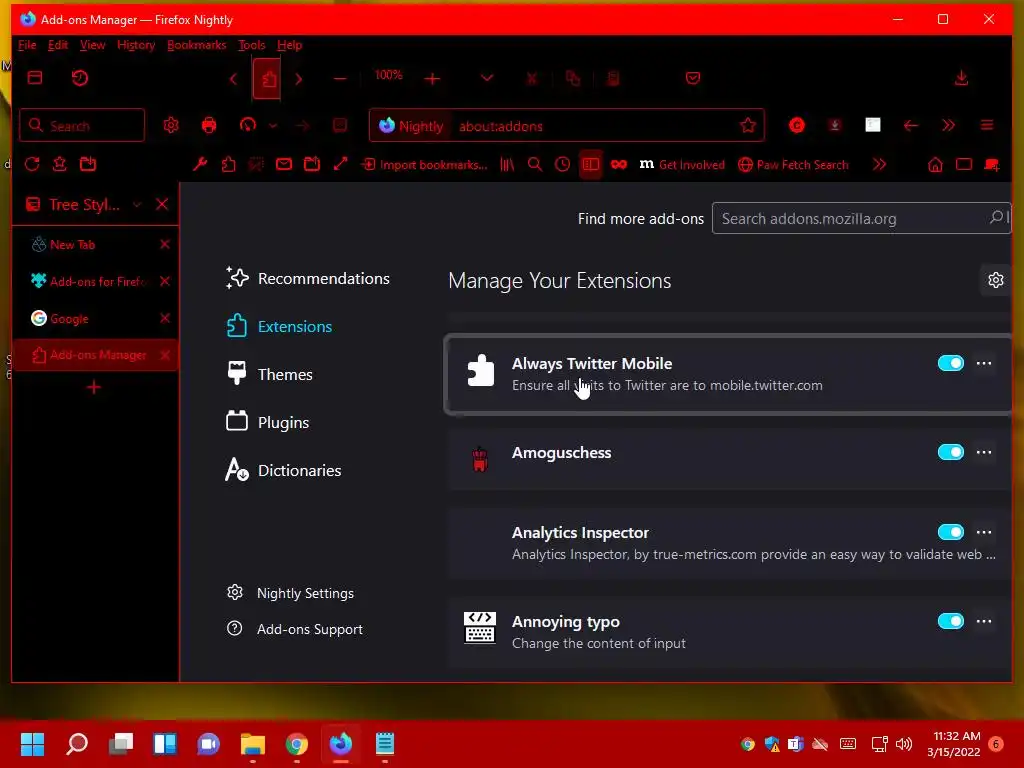Click the Tools for all add-ons gear

tap(995, 280)
